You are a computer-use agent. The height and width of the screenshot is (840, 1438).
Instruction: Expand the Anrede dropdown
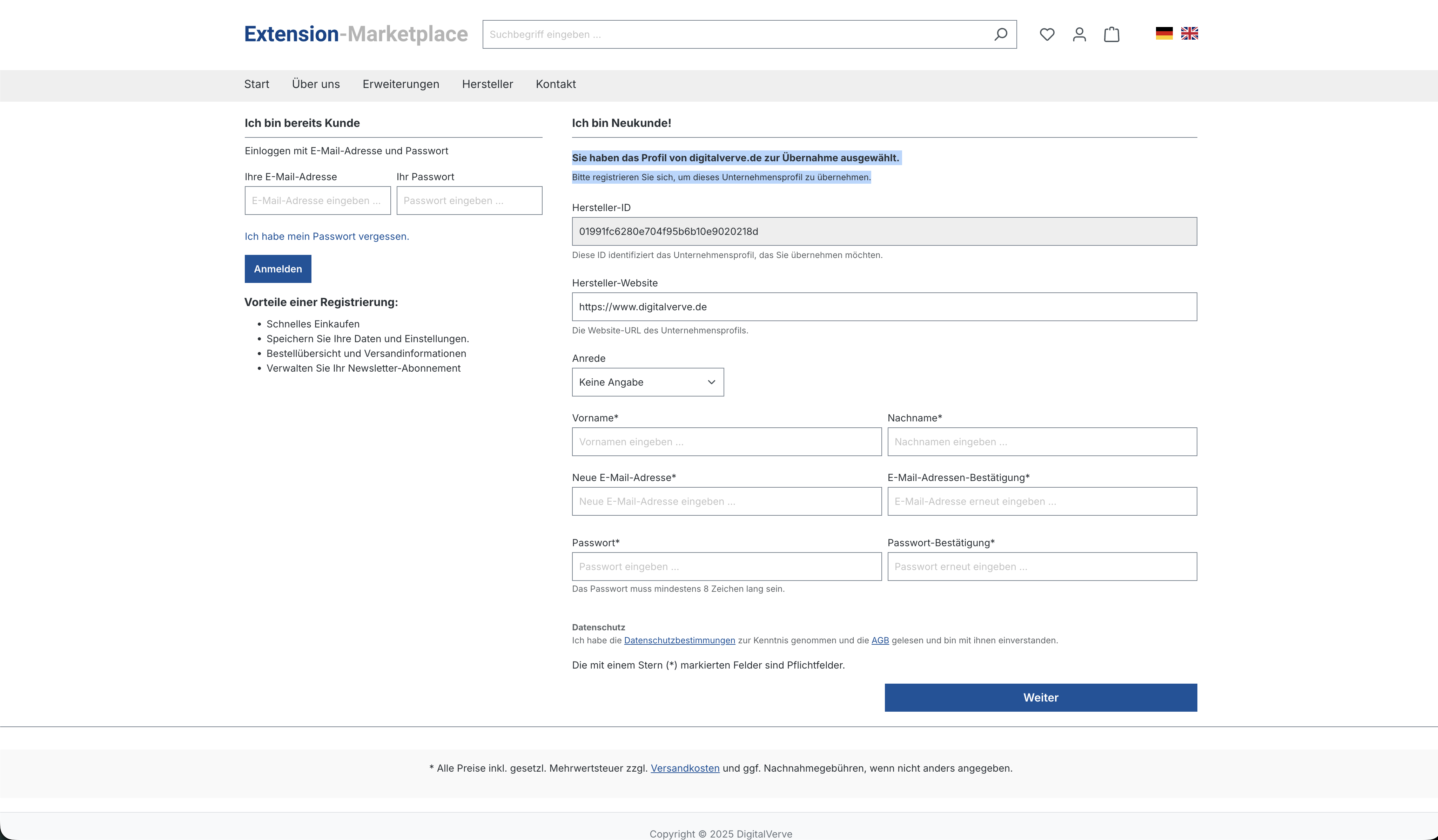coord(647,382)
